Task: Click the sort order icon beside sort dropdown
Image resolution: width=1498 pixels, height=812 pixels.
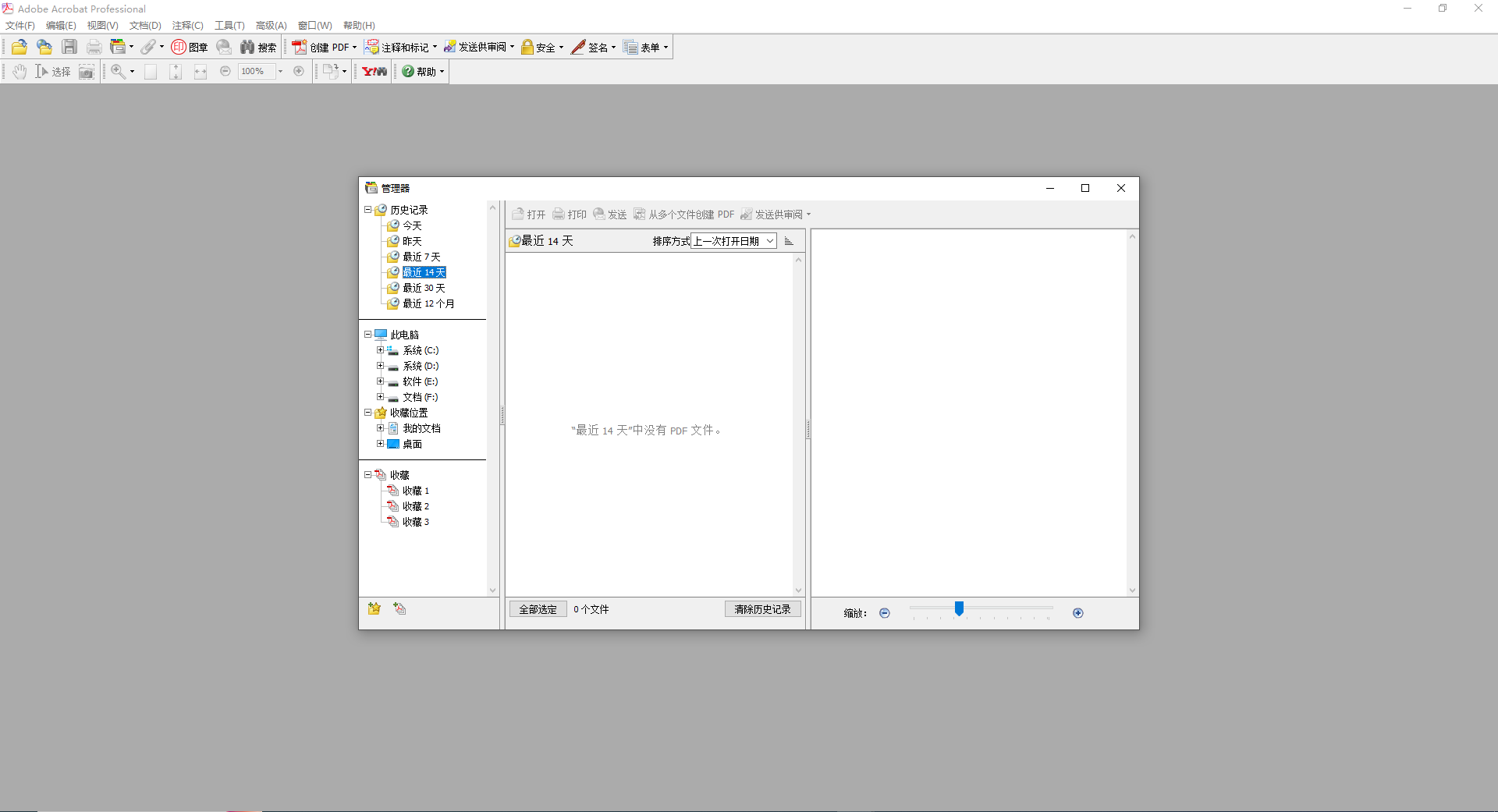Action: click(x=789, y=241)
